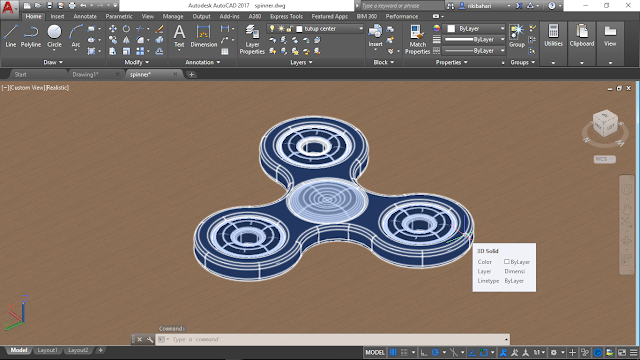Expand the Annotation panel

203,62
